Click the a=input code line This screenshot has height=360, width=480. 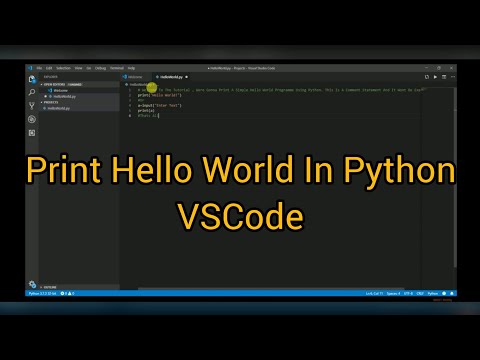click(x=160, y=105)
